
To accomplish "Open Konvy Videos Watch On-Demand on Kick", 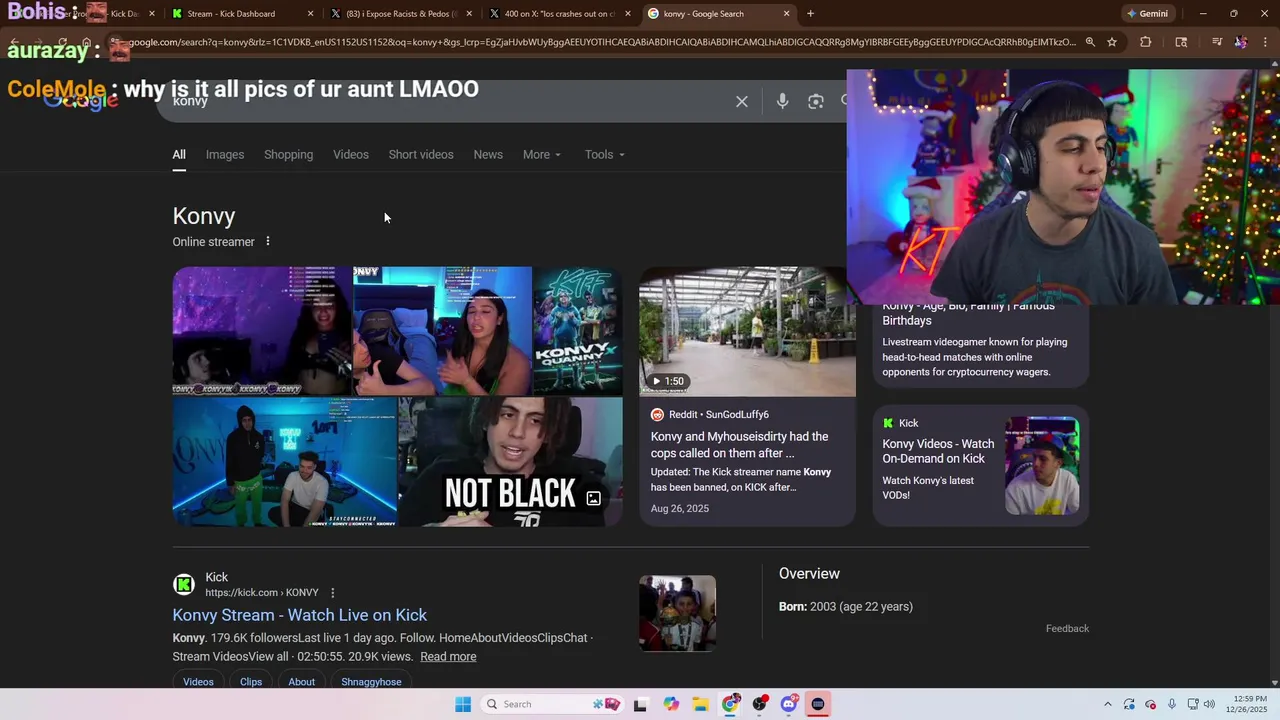I will click(938, 451).
